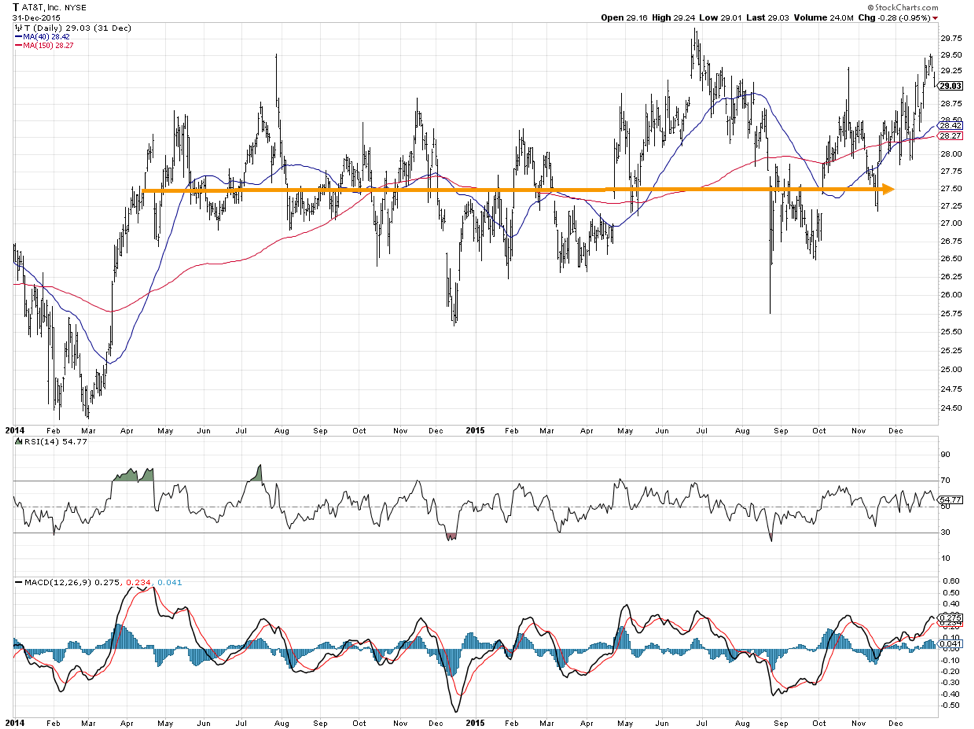Click the red down triangle after Chg
This screenshot has height=729, width=974.
point(935,18)
